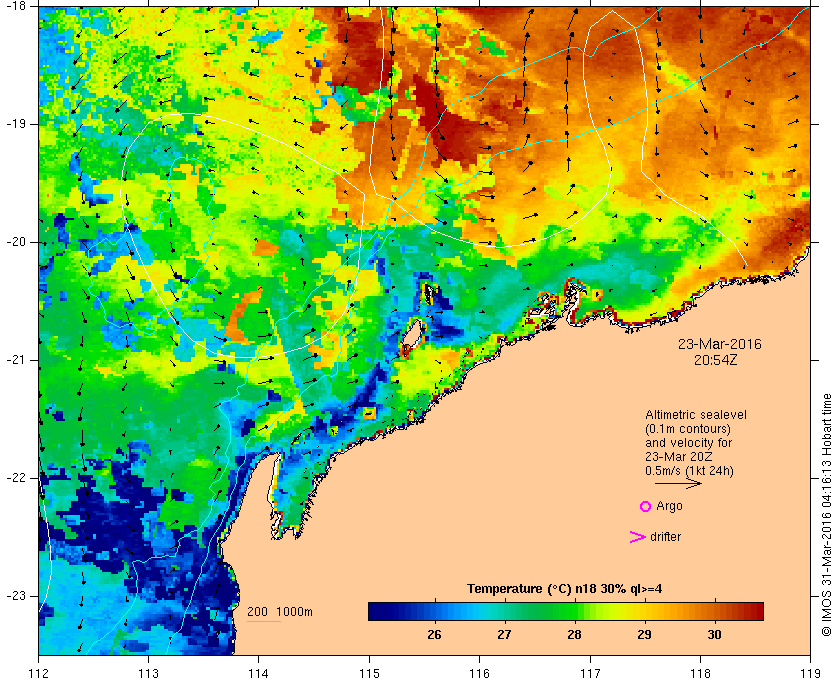The image size is (840, 680).
Task: Click the 116 longitude axis label
Action: tap(479, 672)
